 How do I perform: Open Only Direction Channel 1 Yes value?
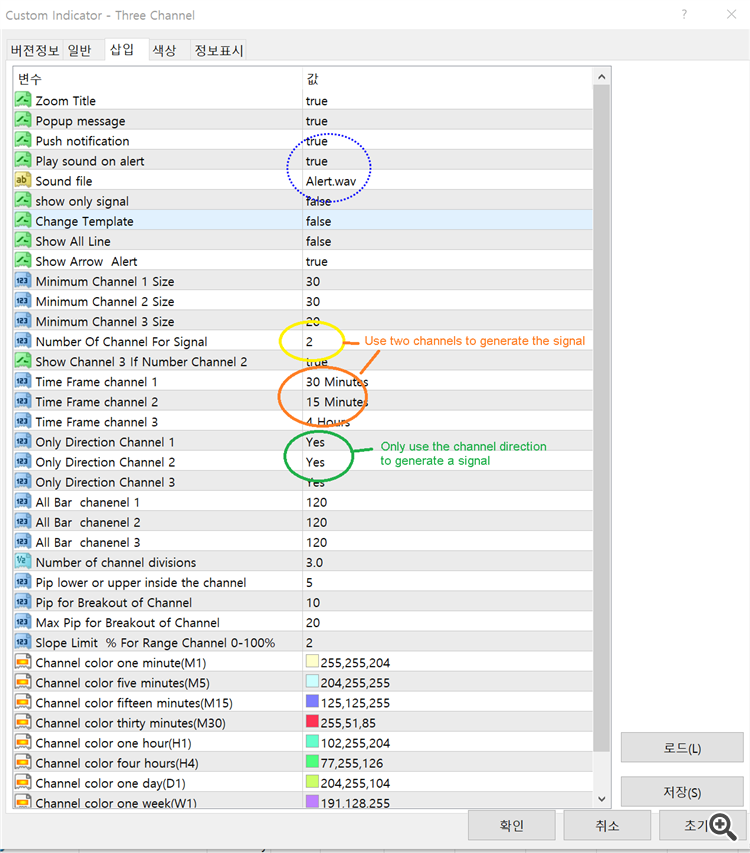(315, 442)
